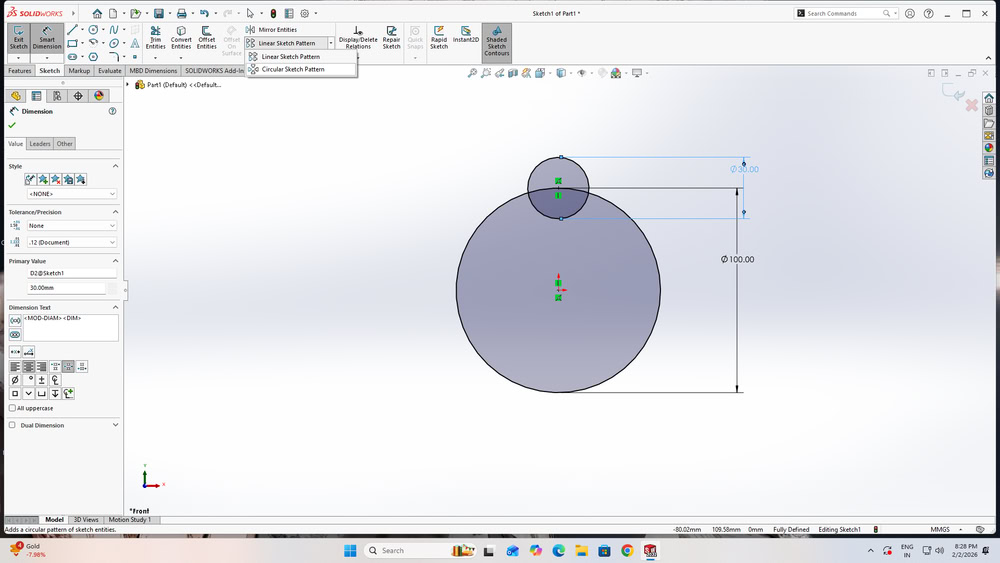1000x563 pixels.
Task: Click the Rebuild traffic light icon
Action: click(273, 13)
